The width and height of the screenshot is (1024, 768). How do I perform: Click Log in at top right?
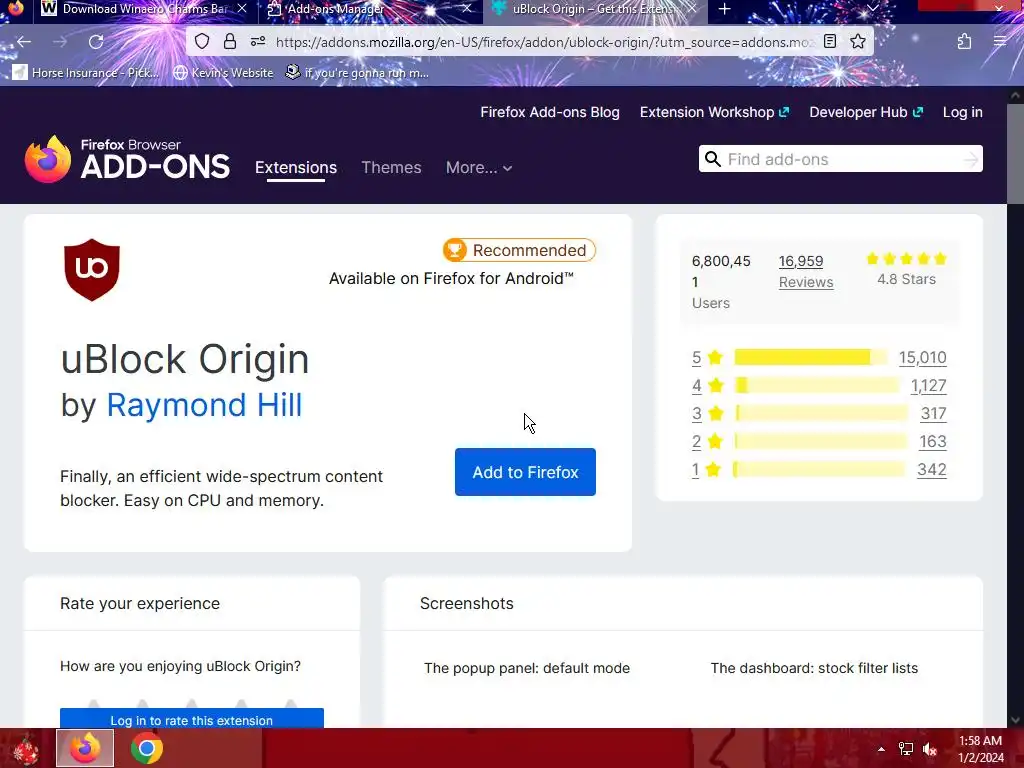click(x=963, y=112)
